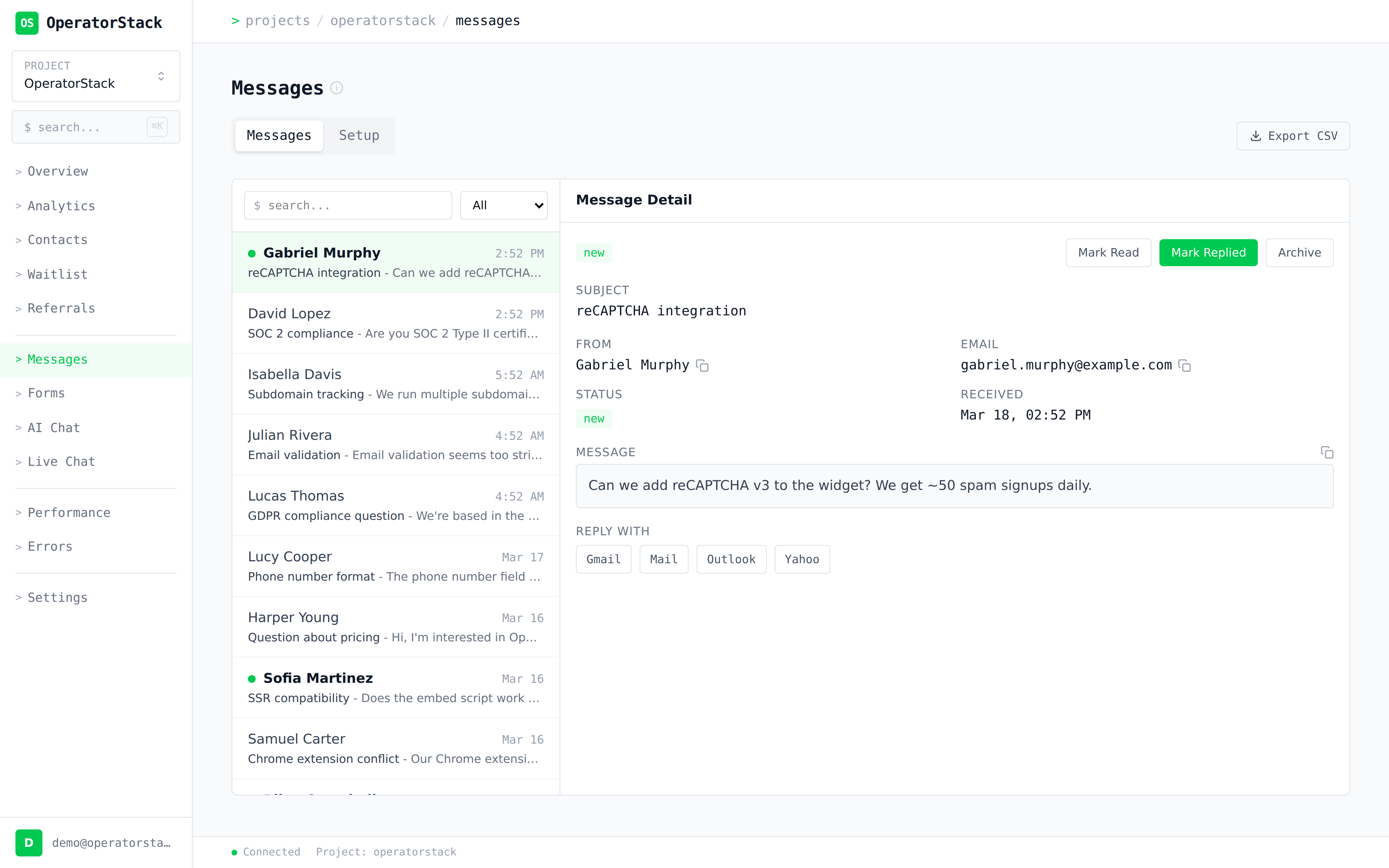Open the All filter dropdown
The width and height of the screenshot is (1389, 868).
click(504, 205)
